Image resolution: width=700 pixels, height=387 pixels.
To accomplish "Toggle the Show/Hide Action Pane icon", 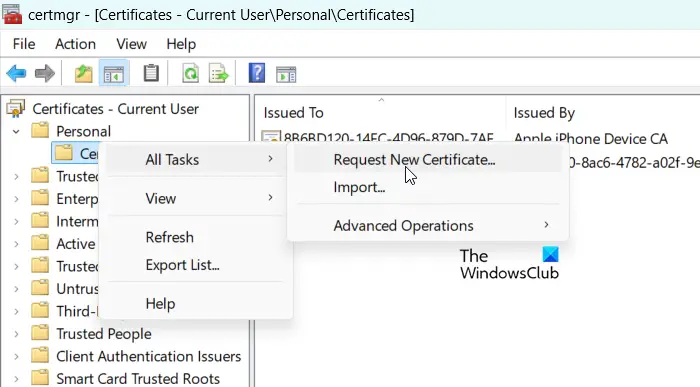I will 286,74.
